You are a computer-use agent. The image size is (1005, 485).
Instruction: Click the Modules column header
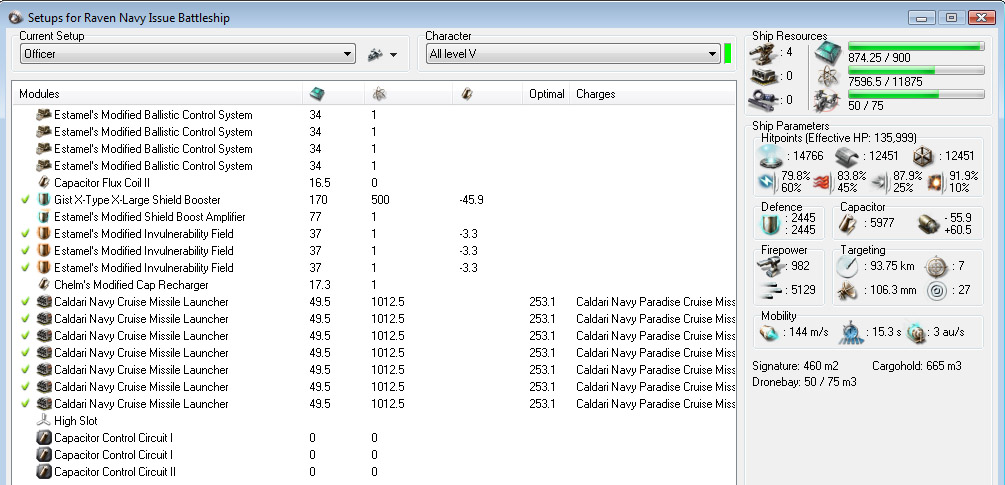tap(39, 94)
